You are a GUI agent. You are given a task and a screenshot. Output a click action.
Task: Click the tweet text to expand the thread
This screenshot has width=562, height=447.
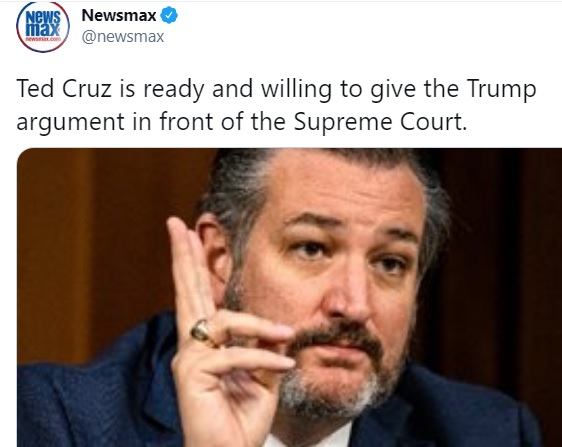click(276, 105)
